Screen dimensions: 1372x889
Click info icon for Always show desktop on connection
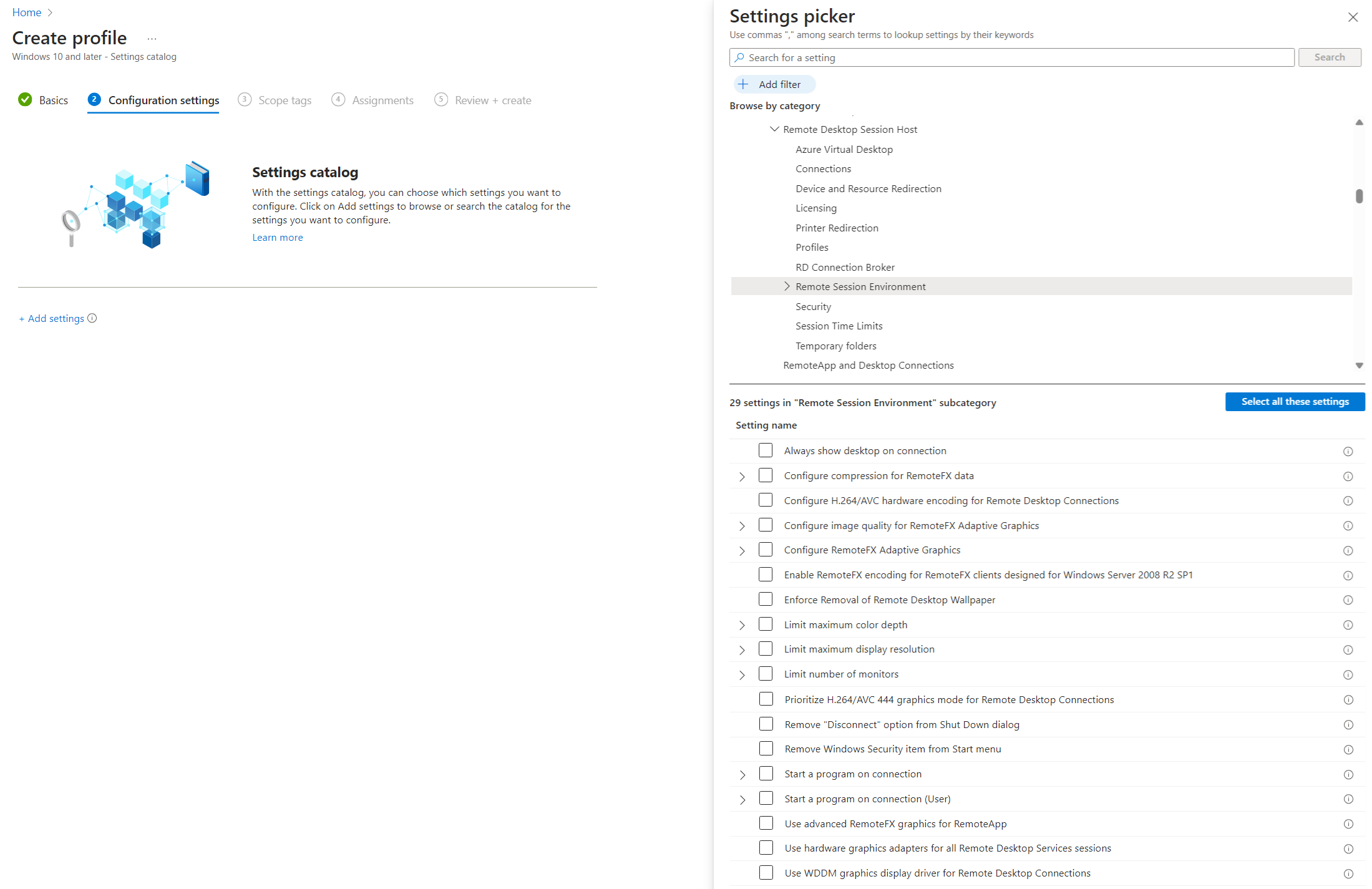click(x=1348, y=451)
